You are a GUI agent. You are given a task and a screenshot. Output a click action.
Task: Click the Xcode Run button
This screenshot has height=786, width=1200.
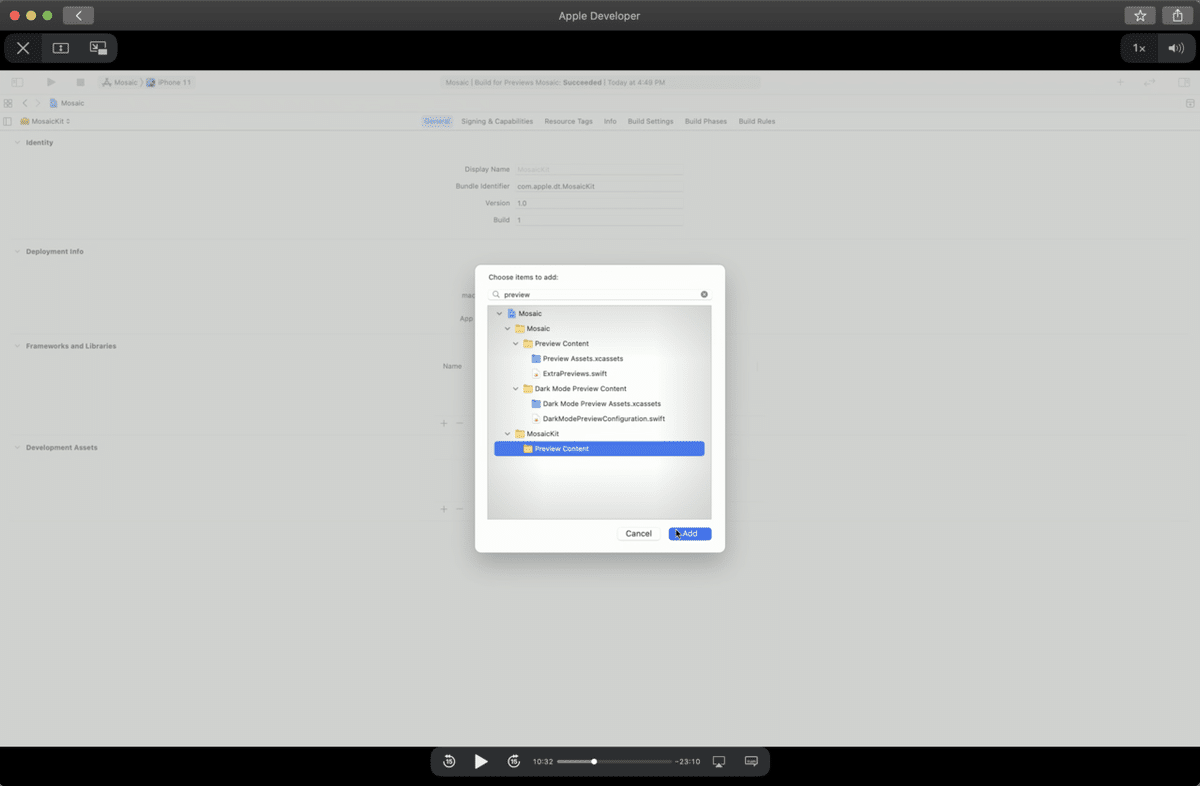[x=51, y=82]
